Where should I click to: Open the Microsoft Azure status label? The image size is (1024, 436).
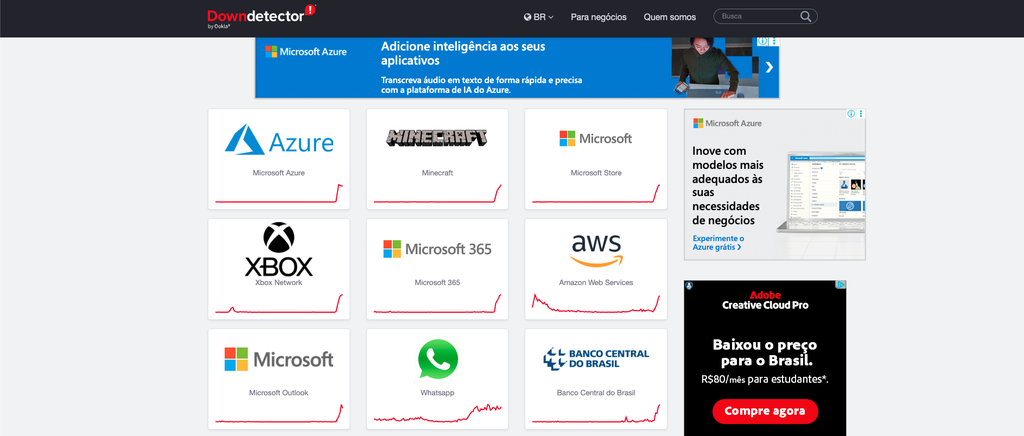click(x=279, y=173)
